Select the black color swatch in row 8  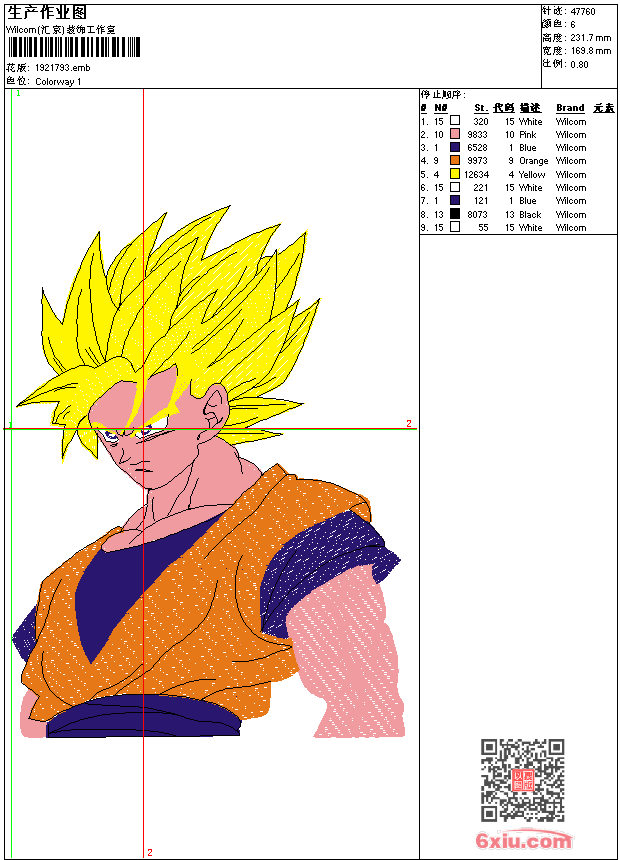(x=455, y=214)
